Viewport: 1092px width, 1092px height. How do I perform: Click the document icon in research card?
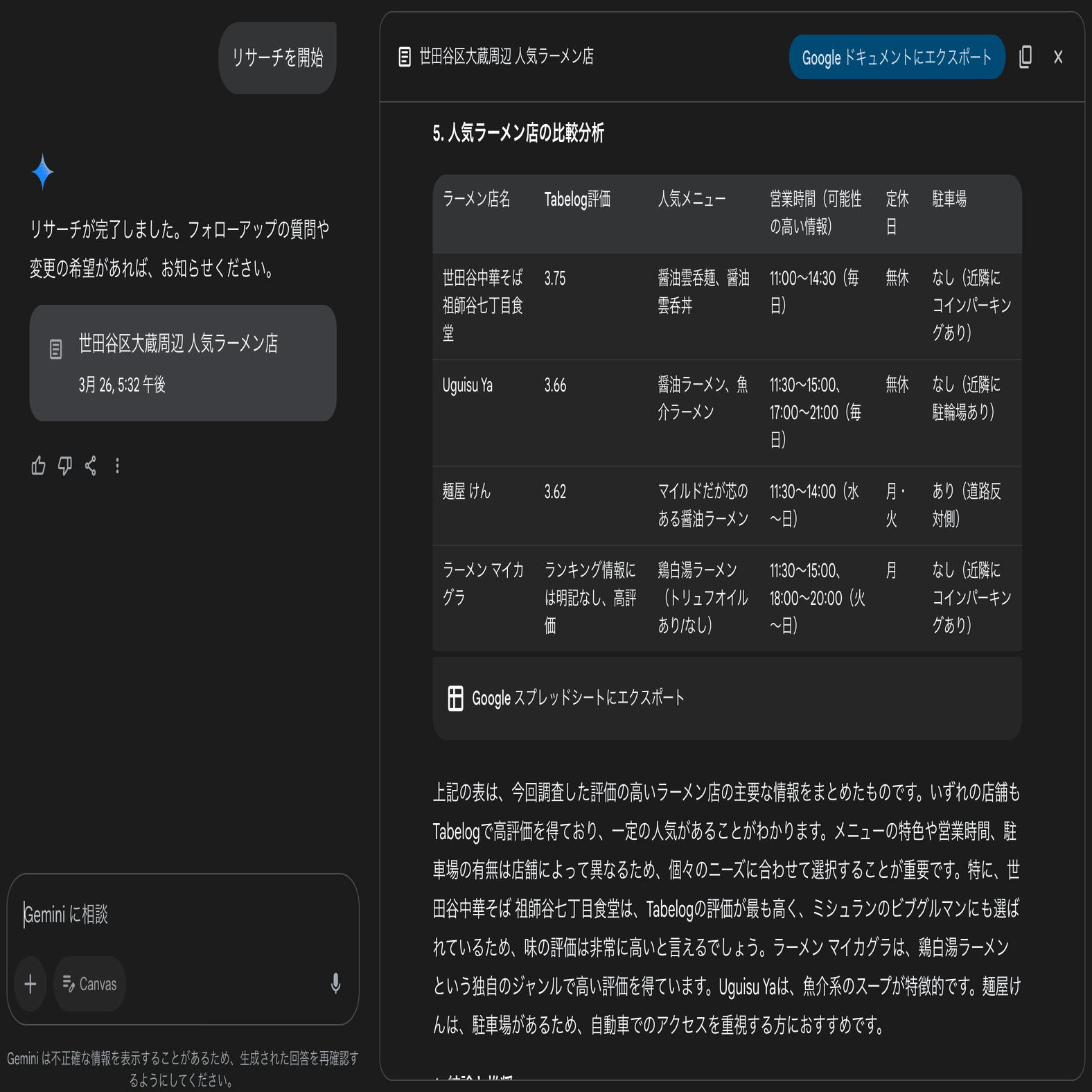[x=56, y=349]
